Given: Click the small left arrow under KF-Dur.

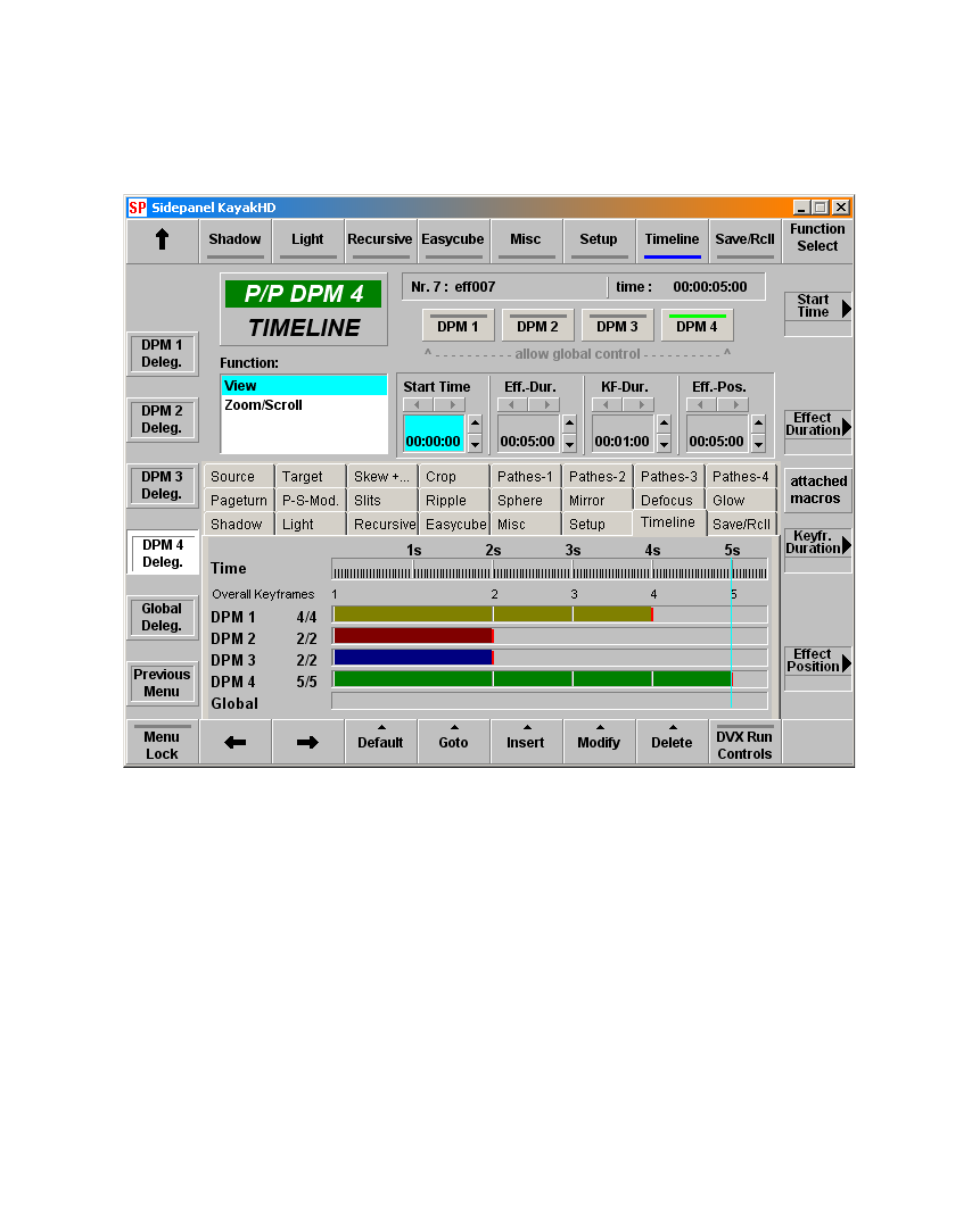Looking at the screenshot, I should [608, 404].
